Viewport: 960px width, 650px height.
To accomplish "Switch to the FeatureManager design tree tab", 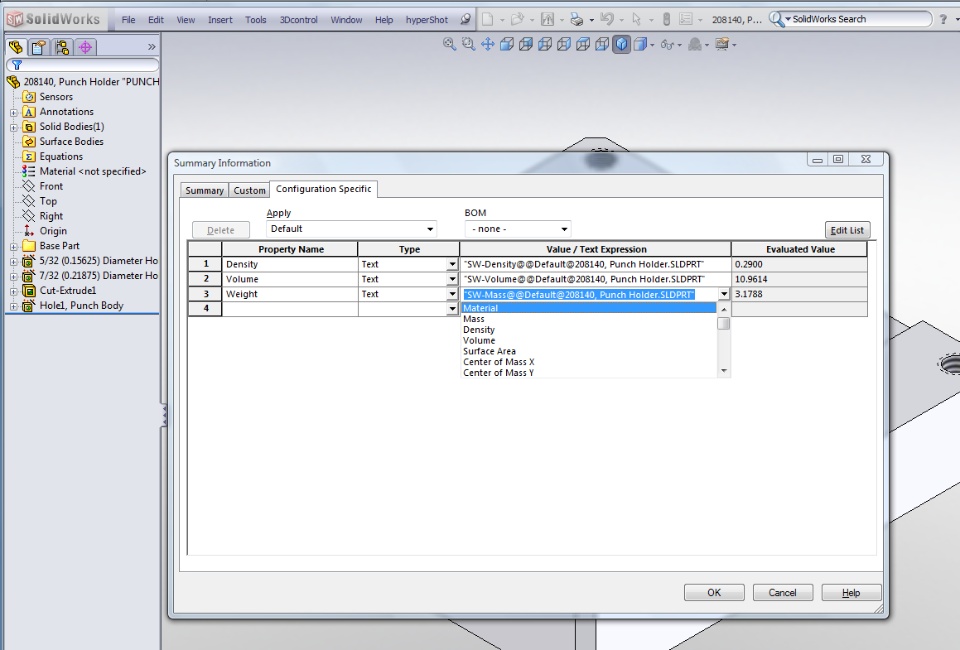I will tap(16, 47).
